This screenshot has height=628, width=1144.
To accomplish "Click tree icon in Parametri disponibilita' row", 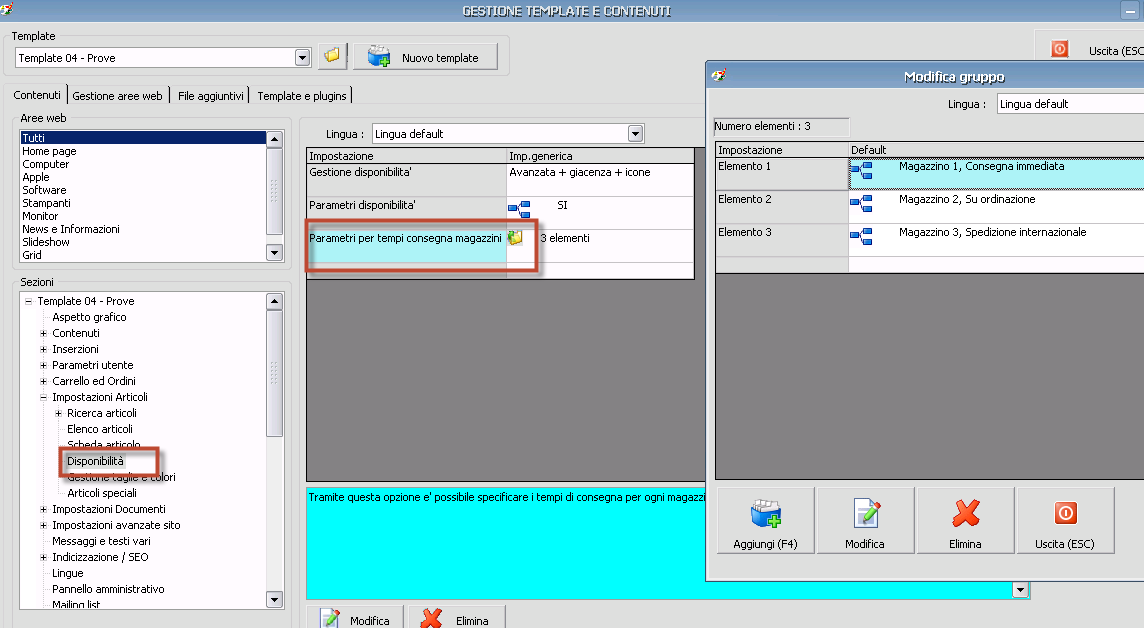I will pos(519,209).
